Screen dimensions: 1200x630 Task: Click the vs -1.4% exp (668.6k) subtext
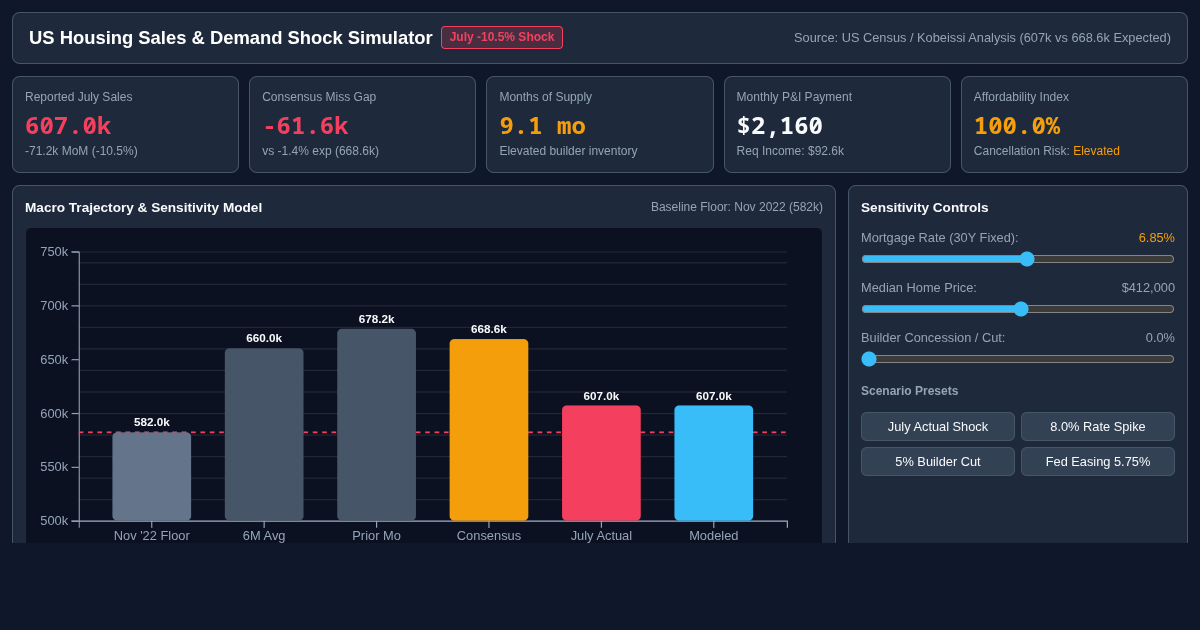pos(320,151)
